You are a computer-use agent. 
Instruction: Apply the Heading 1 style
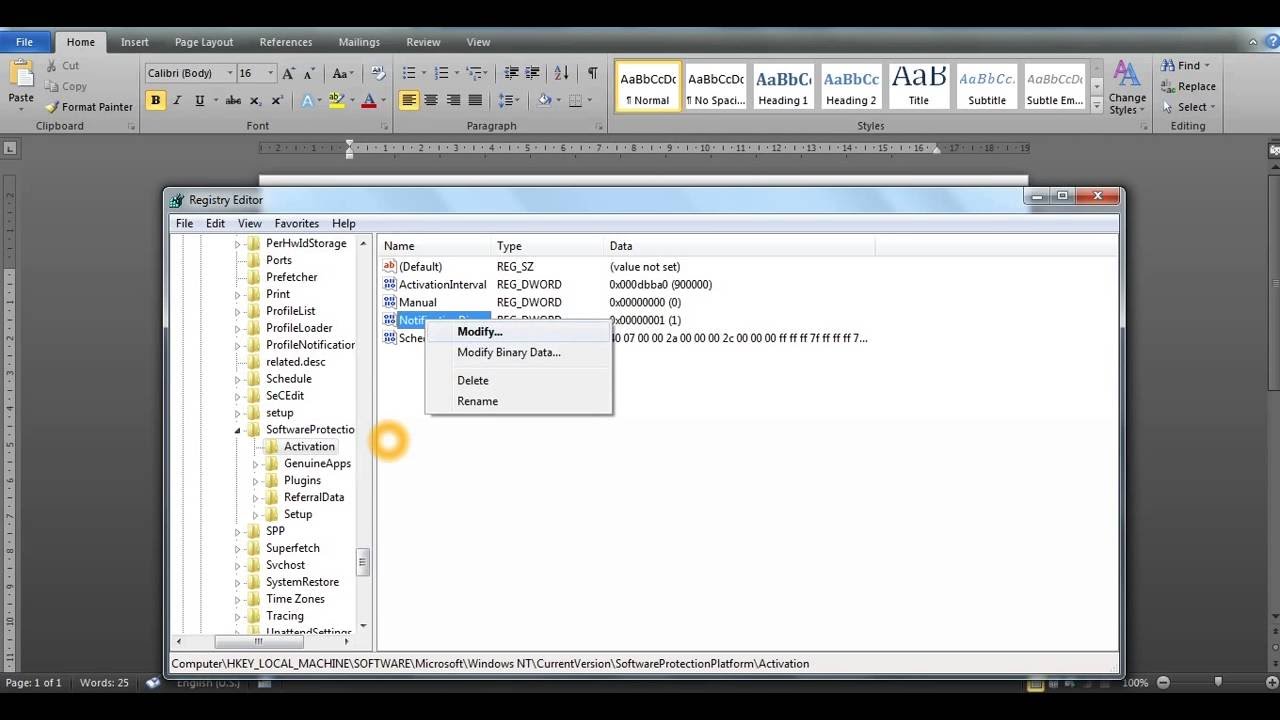pyautogui.click(x=783, y=86)
